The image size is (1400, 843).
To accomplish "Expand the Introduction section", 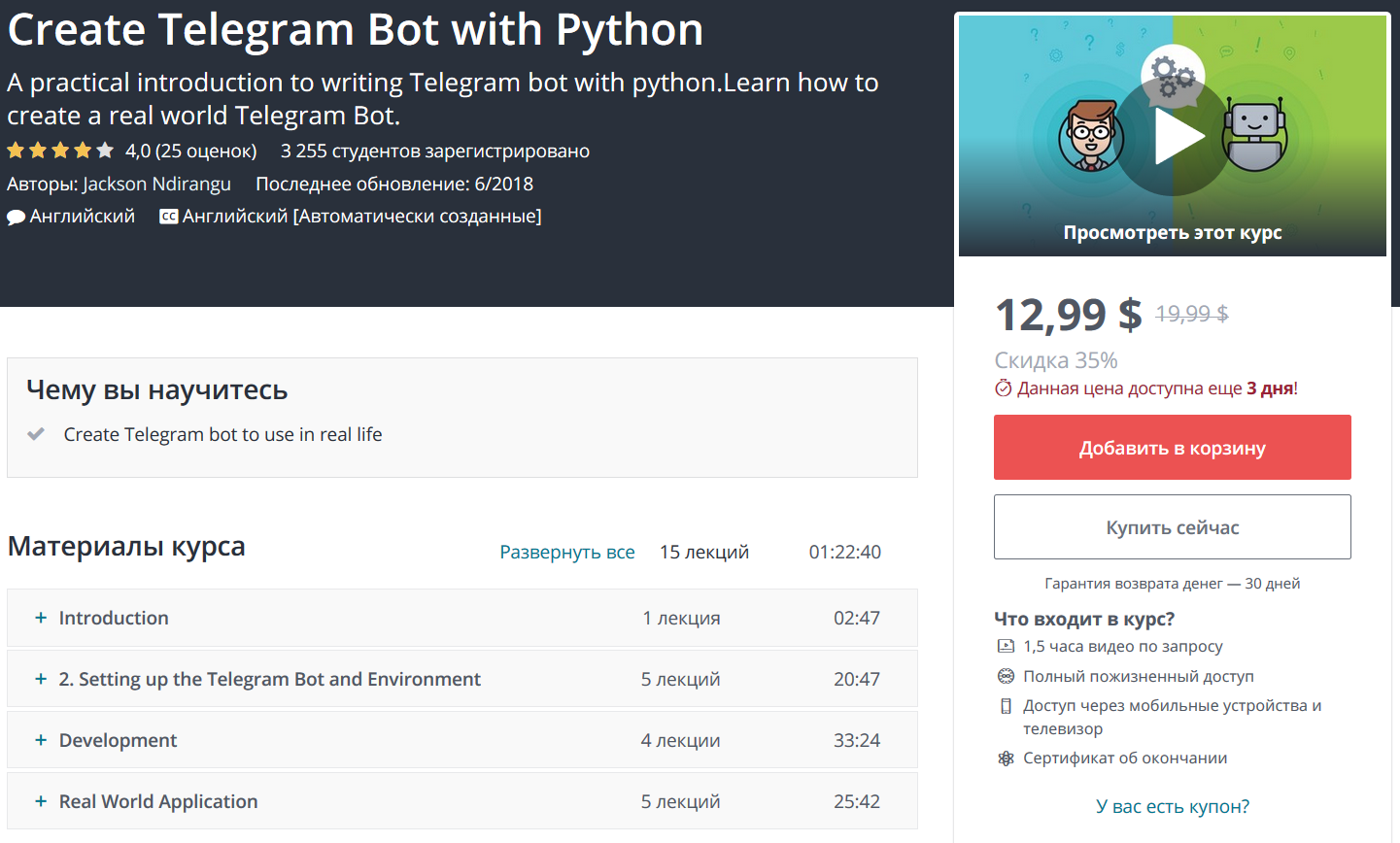I will (462, 618).
